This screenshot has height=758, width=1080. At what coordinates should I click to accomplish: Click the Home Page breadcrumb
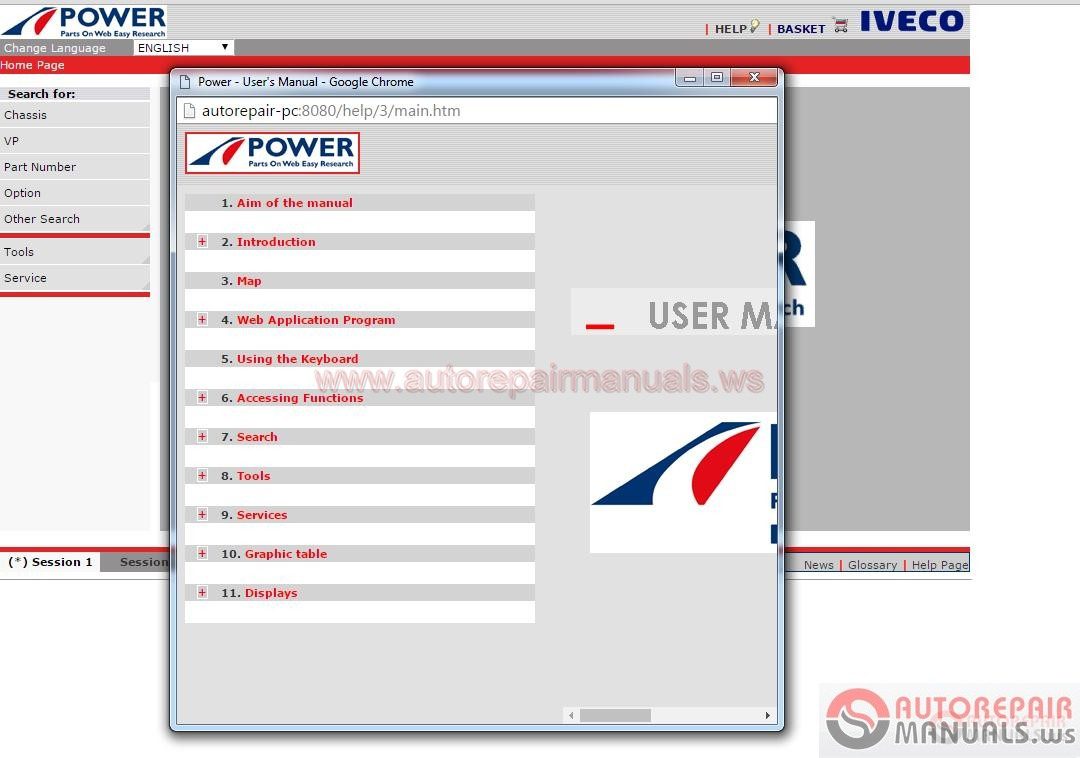coord(32,65)
